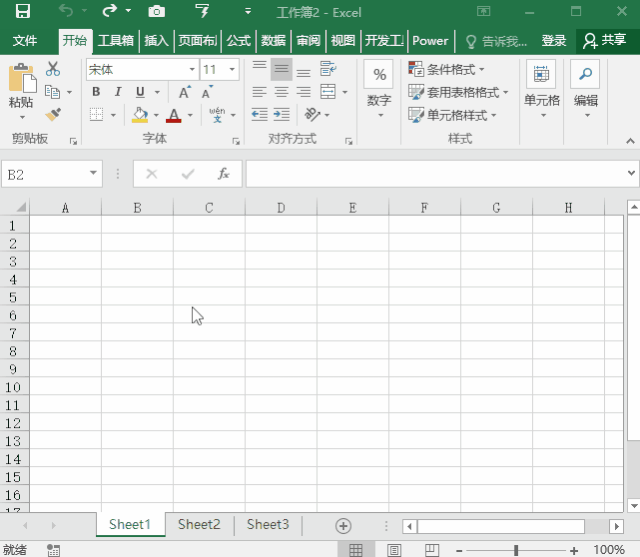Apply cell borders using the border icon
Screen dimensions: 640x557
[x=96, y=115]
